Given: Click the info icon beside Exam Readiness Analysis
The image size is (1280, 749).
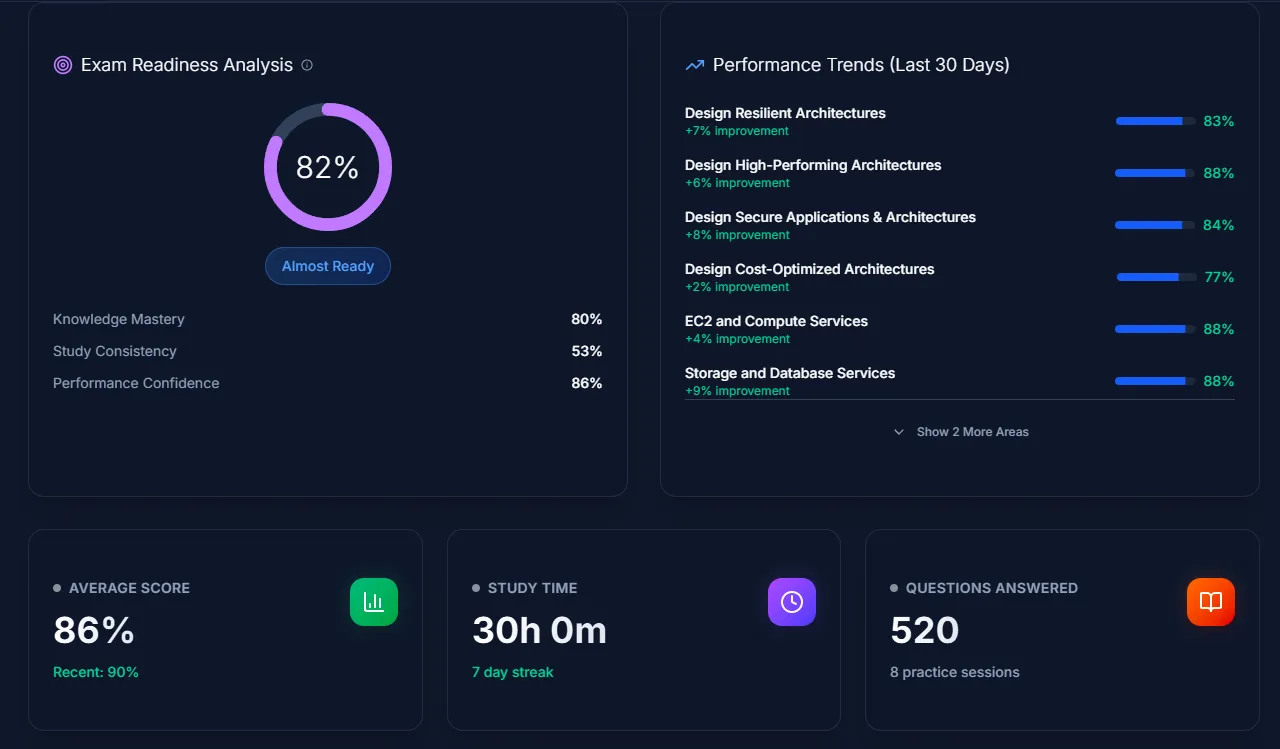Looking at the screenshot, I should pos(307,65).
